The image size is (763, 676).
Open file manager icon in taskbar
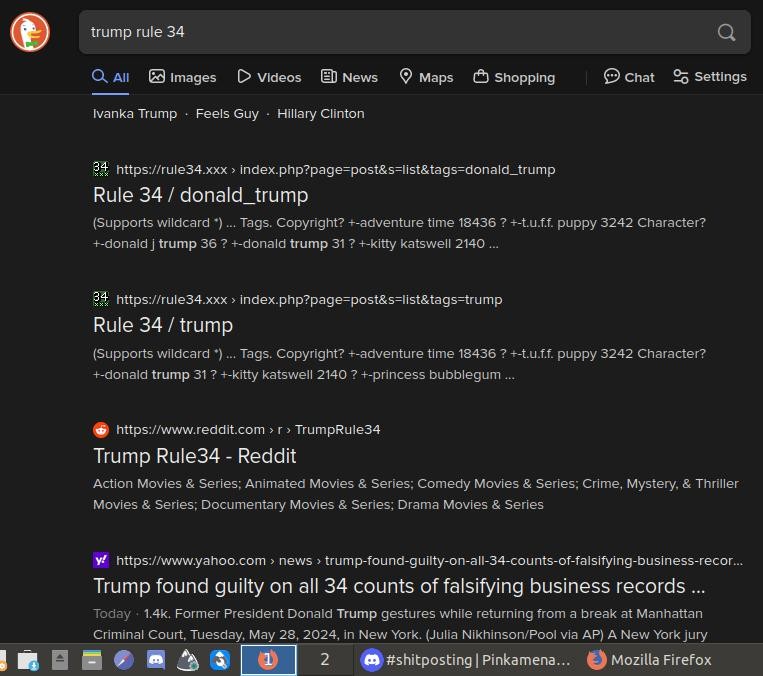[x=28, y=660]
